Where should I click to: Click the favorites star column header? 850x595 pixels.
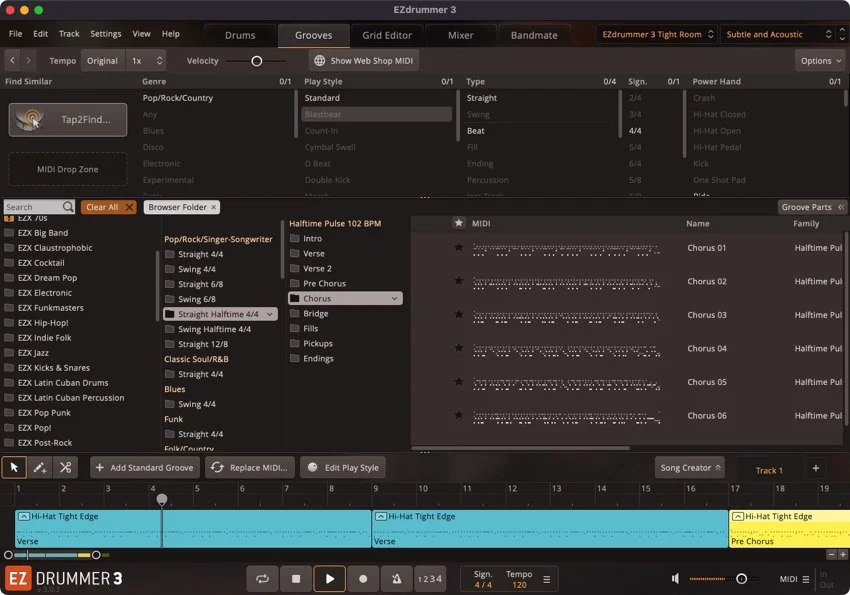(x=459, y=223)
